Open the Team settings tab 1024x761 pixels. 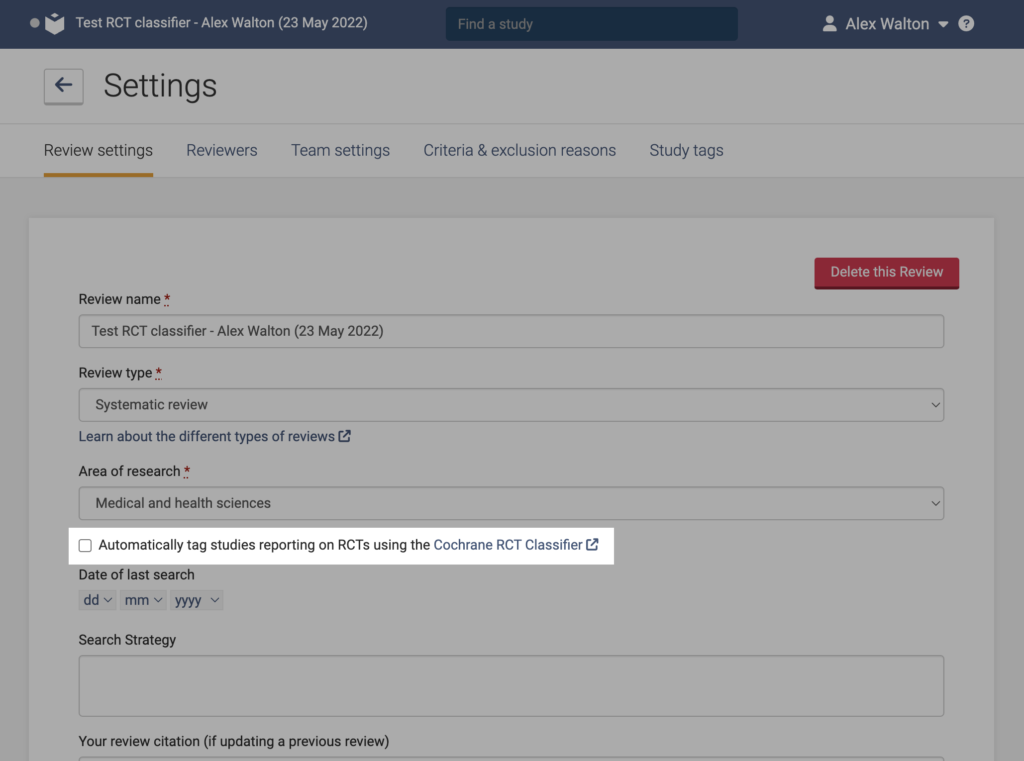pyautogui.click(x=340, y=150)
